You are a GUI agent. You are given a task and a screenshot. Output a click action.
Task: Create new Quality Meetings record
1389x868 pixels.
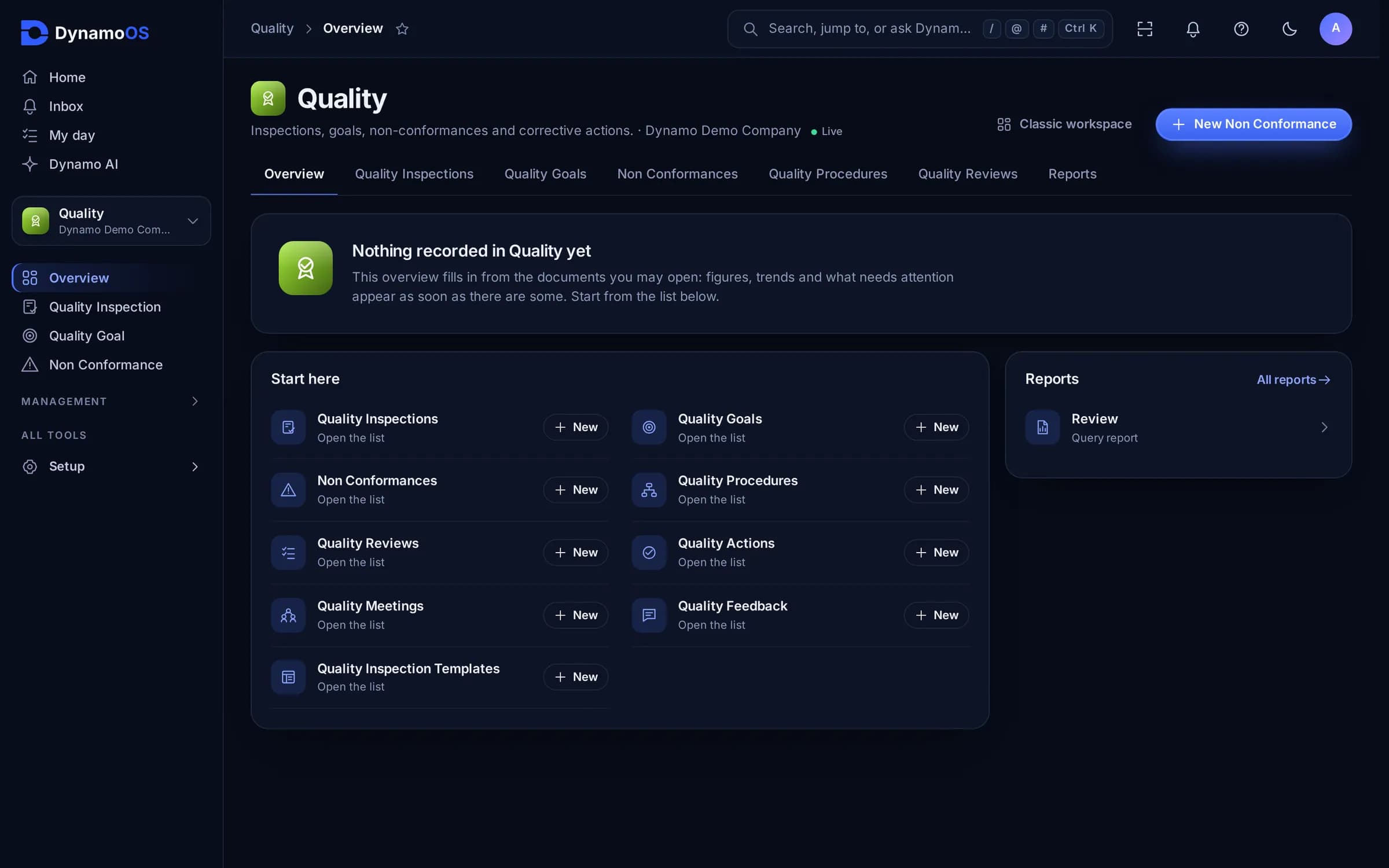575,615
